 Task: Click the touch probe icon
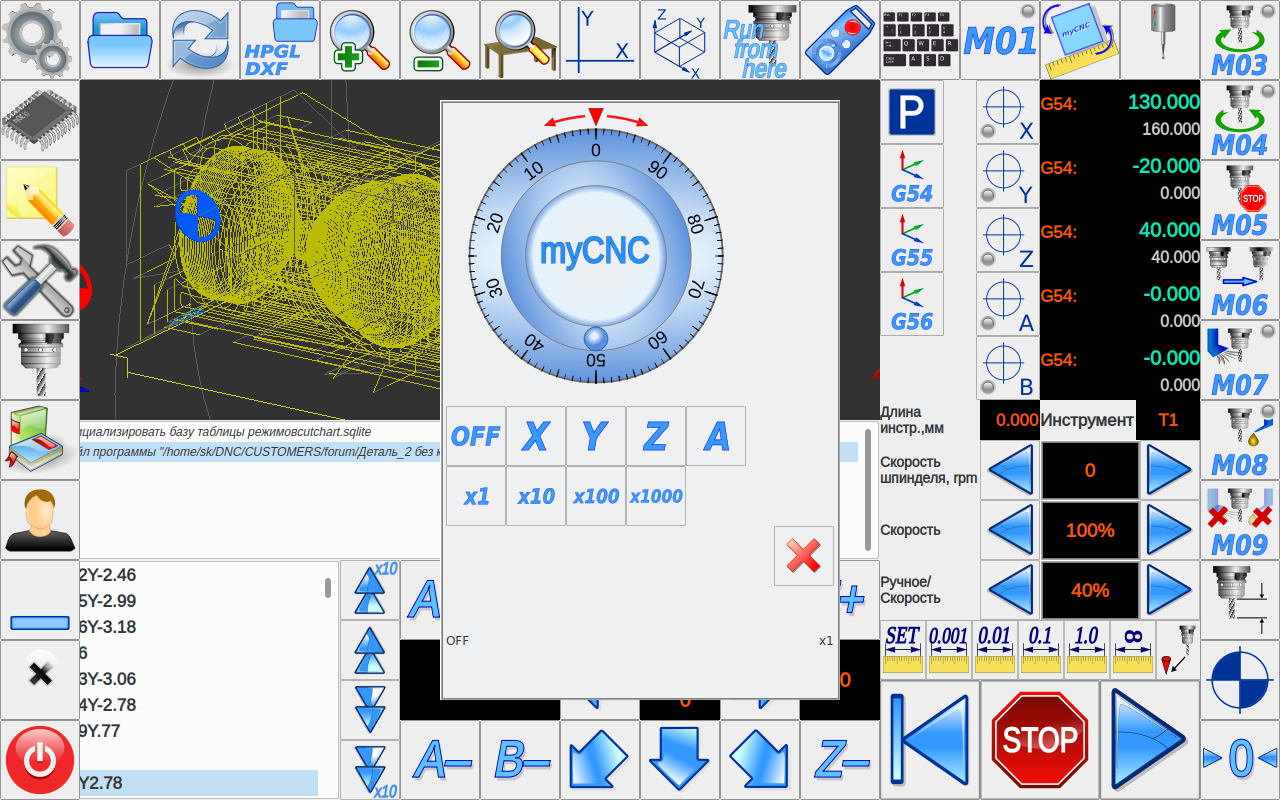pos(1160,40)
